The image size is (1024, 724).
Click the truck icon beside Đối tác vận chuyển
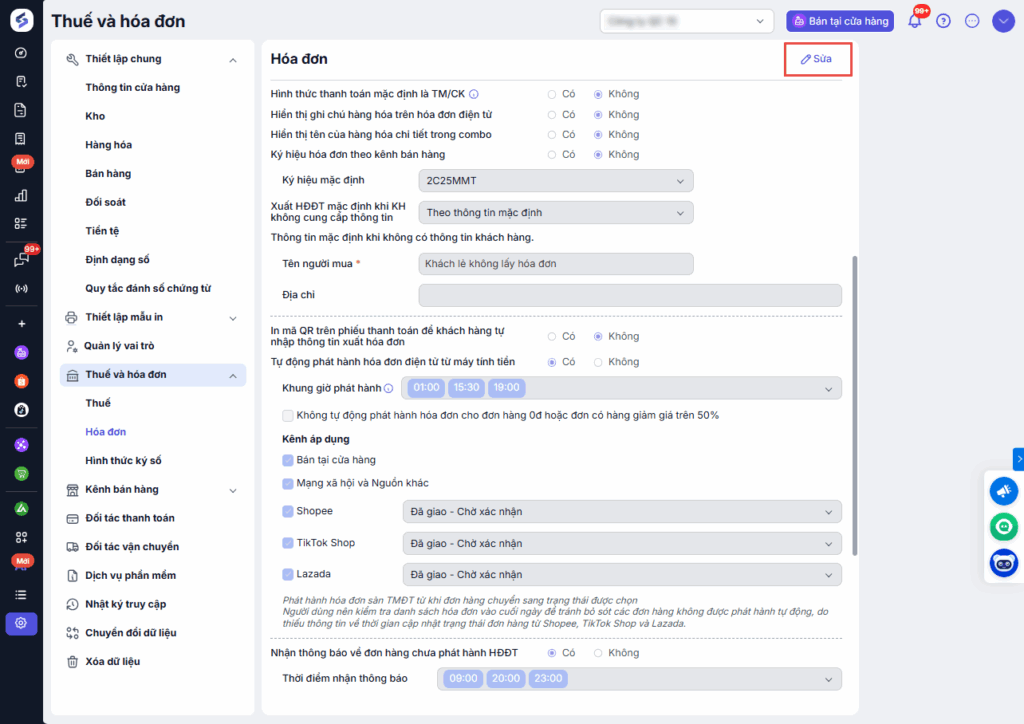pos(72,546)
